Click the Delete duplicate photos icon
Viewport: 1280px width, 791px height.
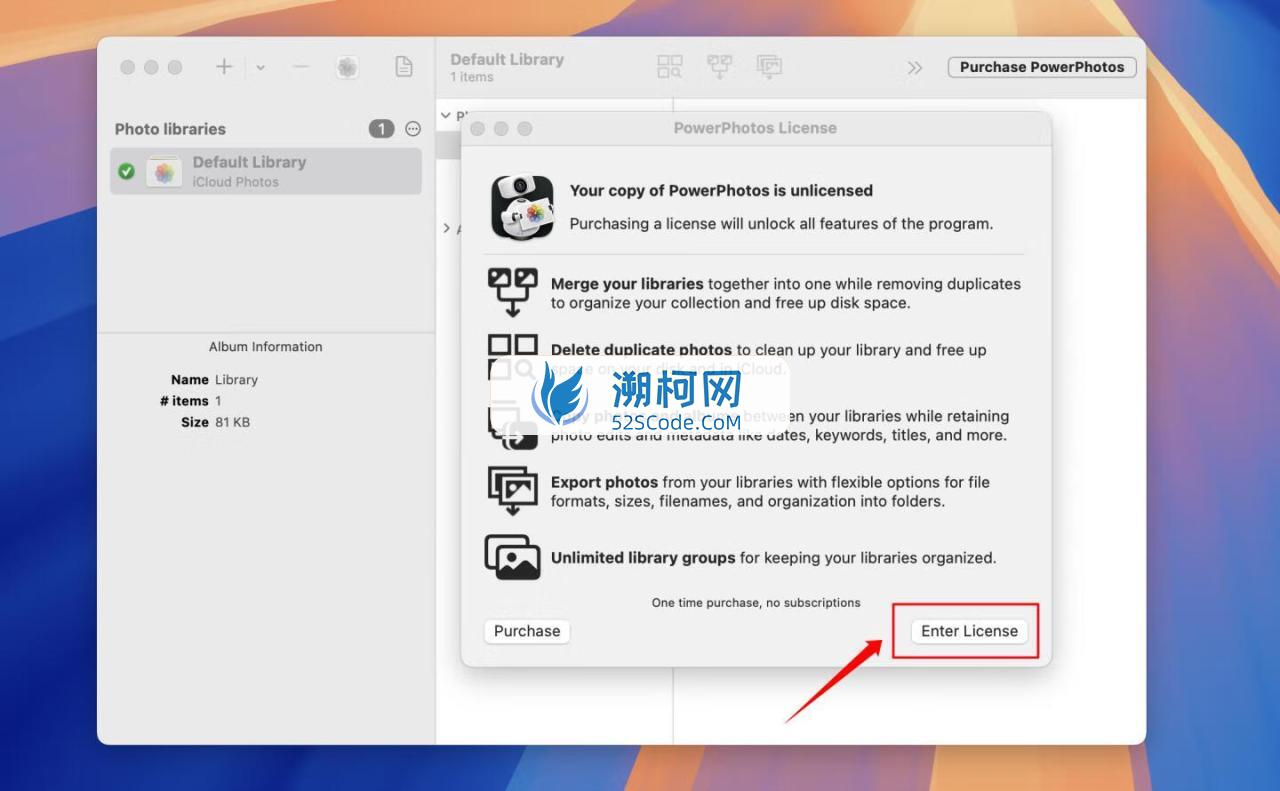coord(512,358)
